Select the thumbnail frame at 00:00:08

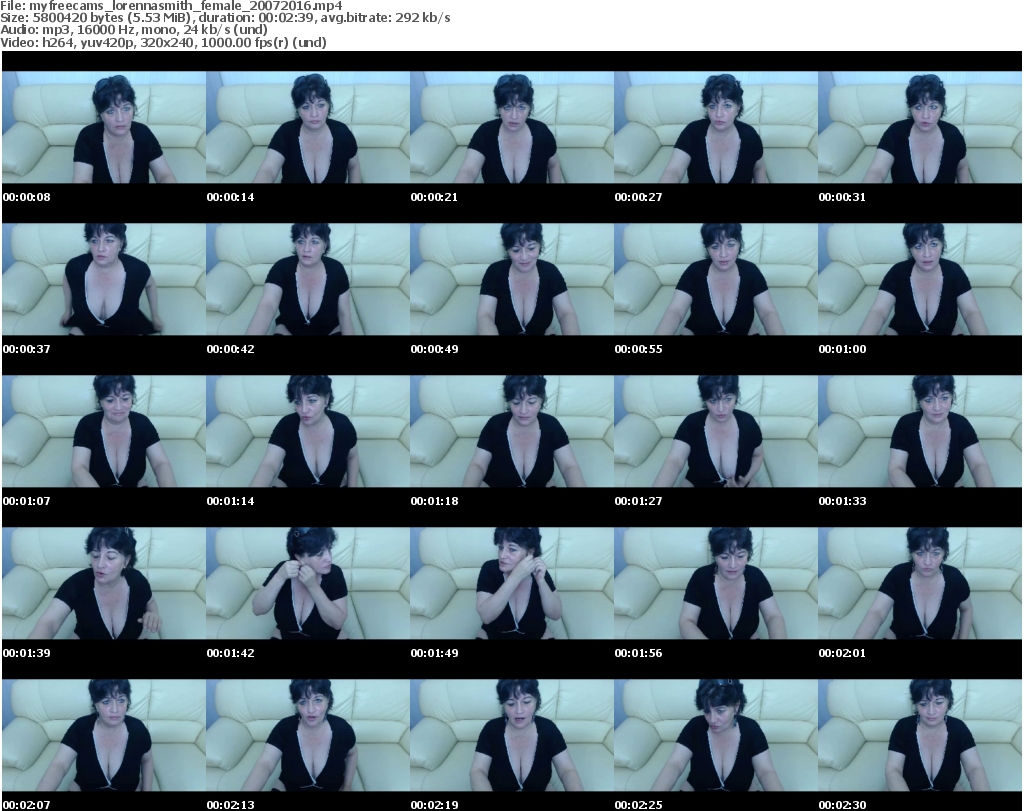[x=104, y=127]
